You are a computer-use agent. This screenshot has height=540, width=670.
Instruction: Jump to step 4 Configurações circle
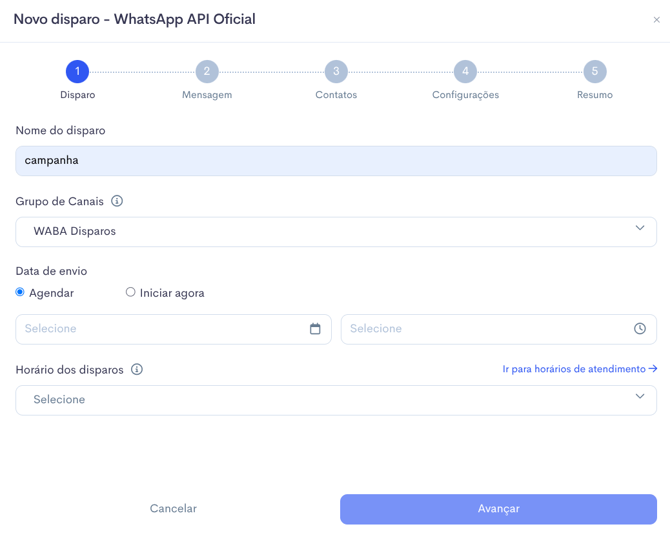click(465, 71)
